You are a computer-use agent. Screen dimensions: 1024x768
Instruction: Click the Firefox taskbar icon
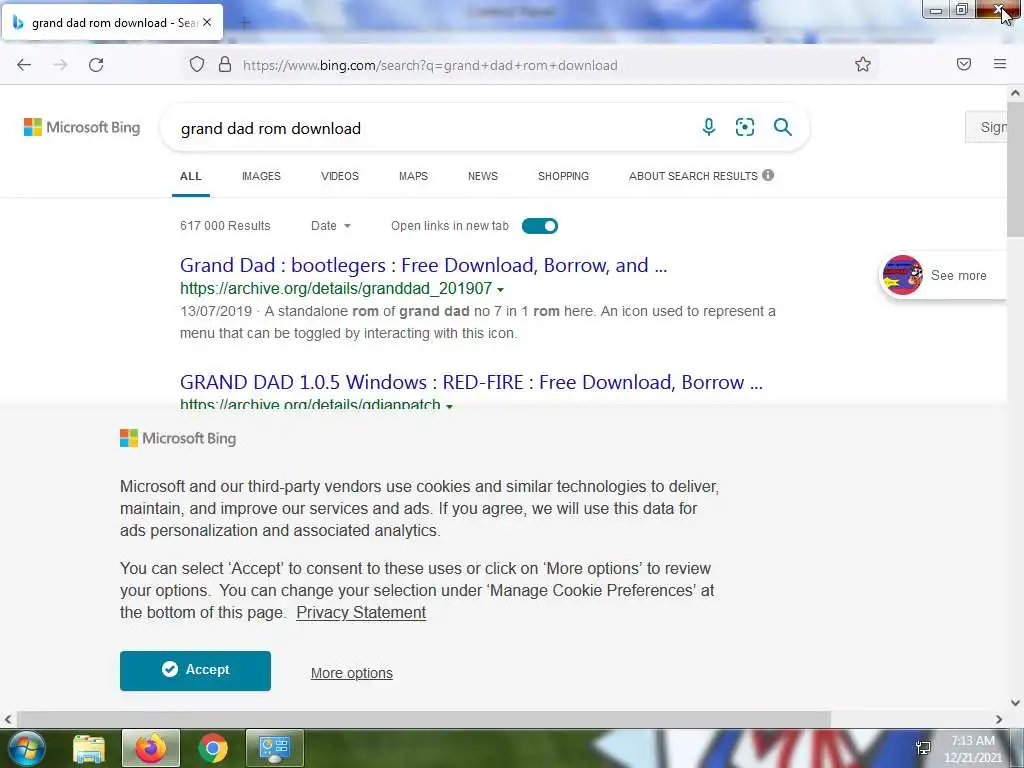tap(151, 748)
